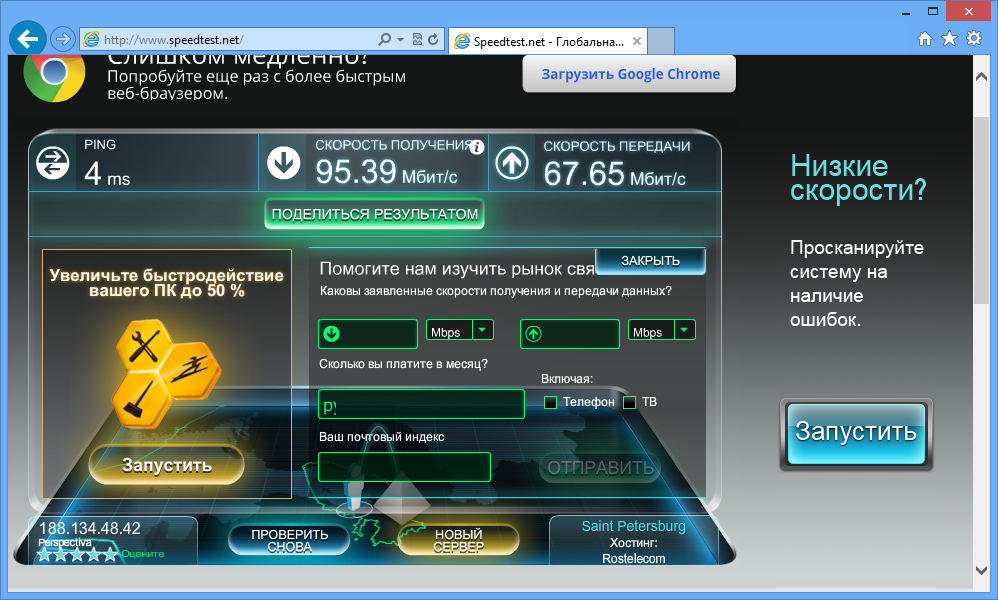Focus the declared download speed field
998x600 pixels.
tap(368, 334)
